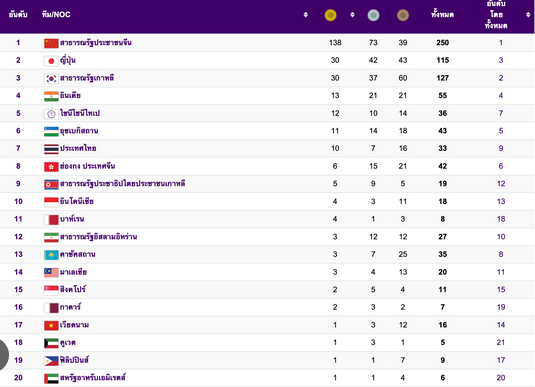Click the Japan flag icon
535x387 pixels.
[51, 61]
